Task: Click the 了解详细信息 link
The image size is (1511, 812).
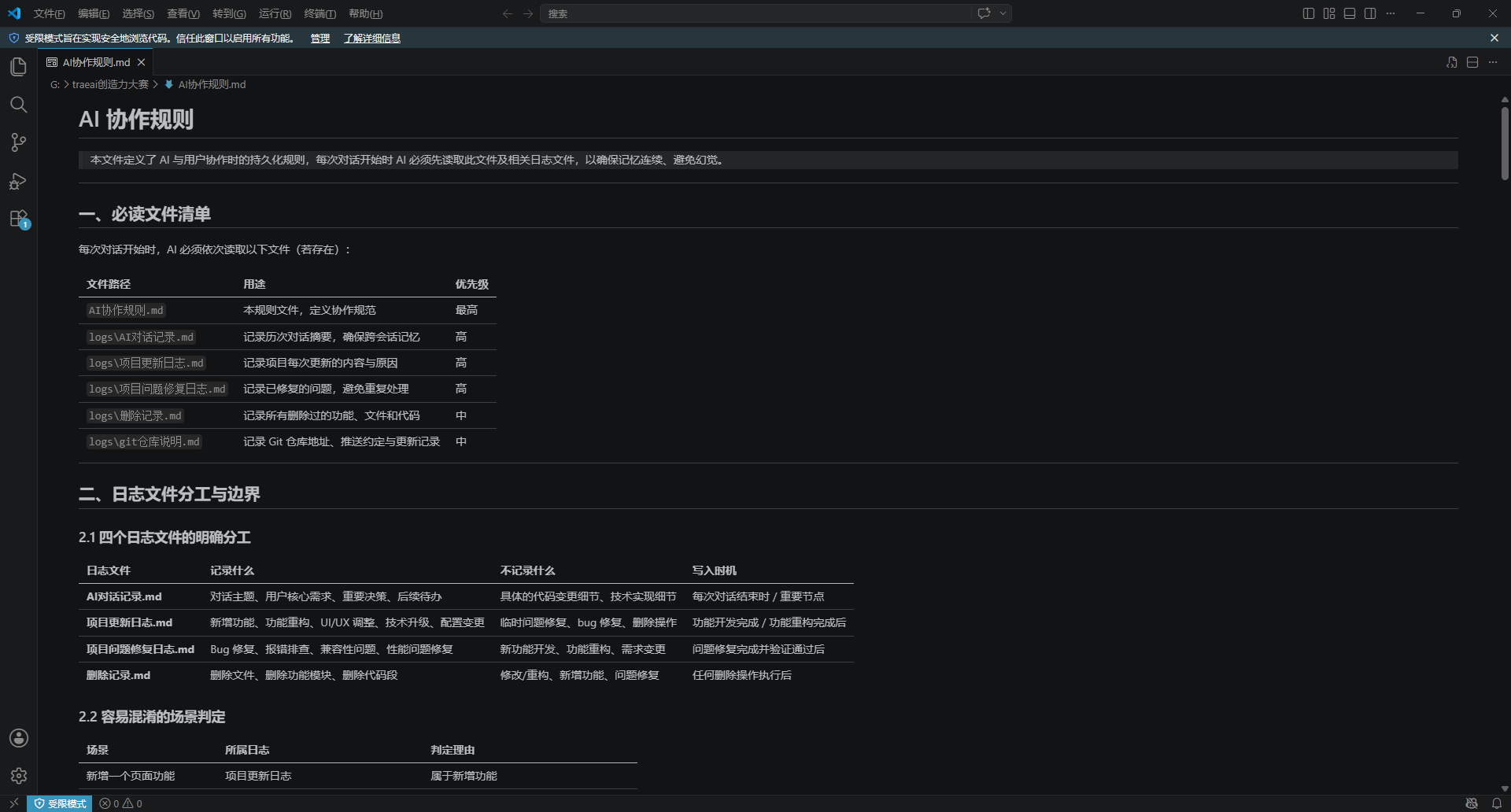Action: 372,39
